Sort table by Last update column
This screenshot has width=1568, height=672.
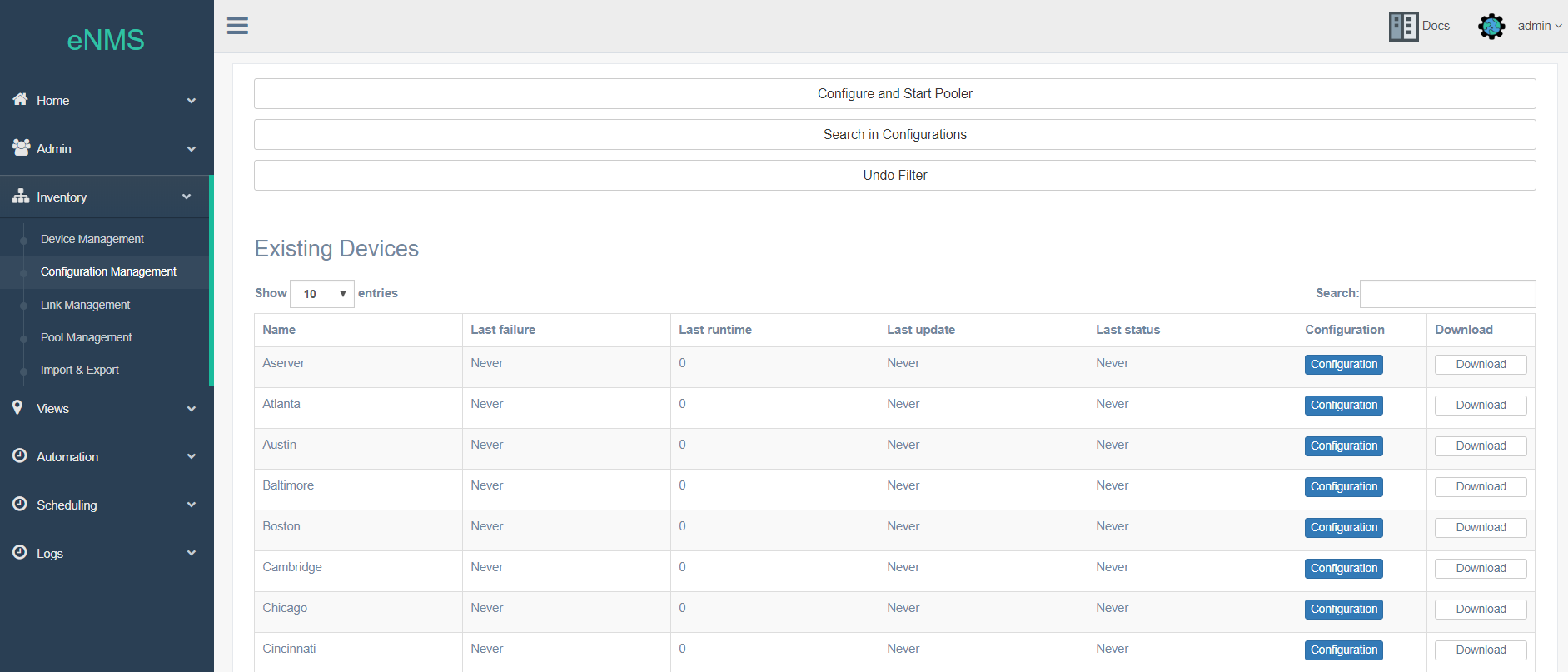983,330
